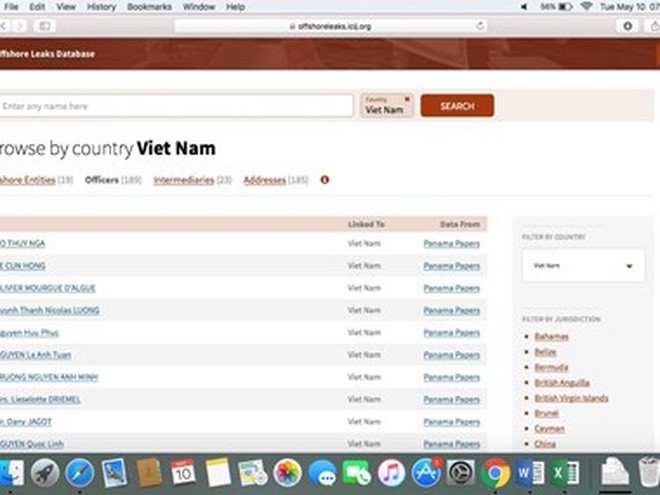Image resolution: width=660 pixels, height=495 pixels.
Task: Open Photos from the Dock
Action: (287, 472)
